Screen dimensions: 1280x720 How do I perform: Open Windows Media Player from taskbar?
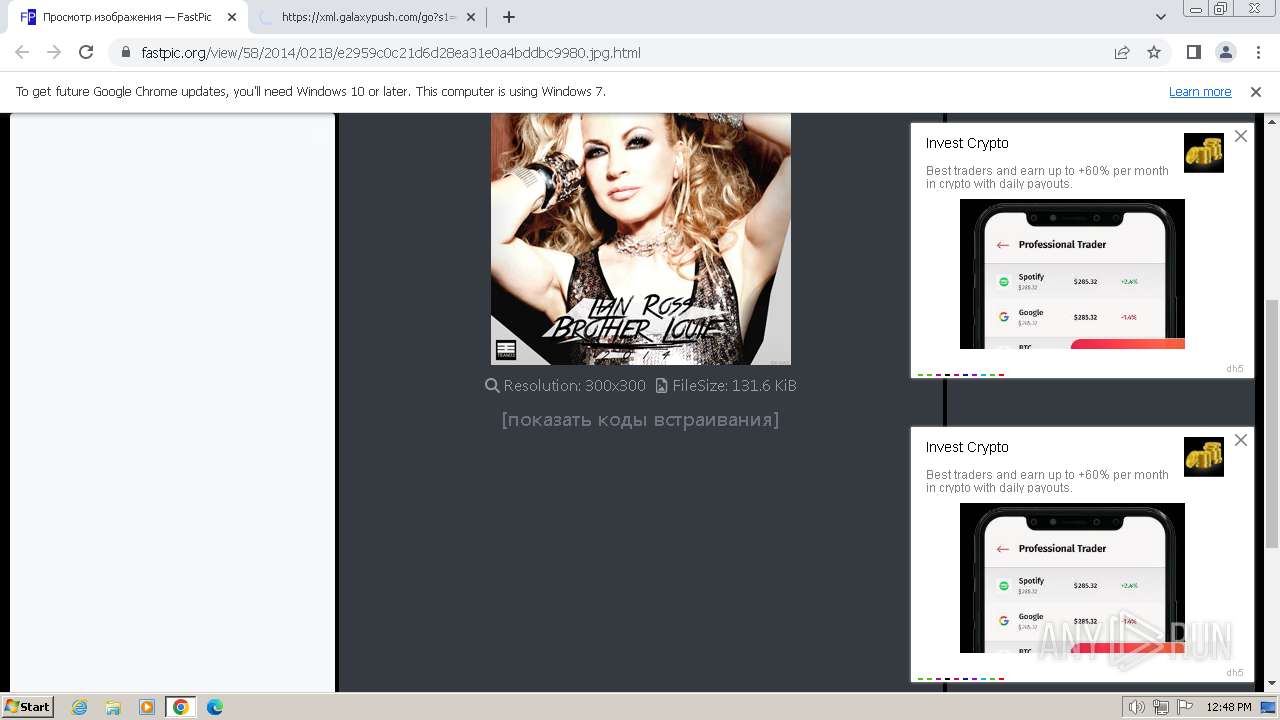coord(147,707)
